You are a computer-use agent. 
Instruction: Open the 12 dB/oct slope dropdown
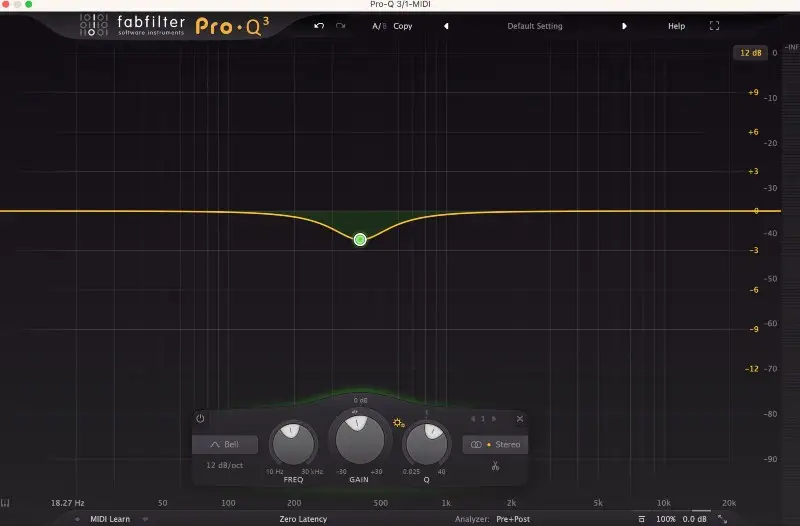click(x=225, y=466)
